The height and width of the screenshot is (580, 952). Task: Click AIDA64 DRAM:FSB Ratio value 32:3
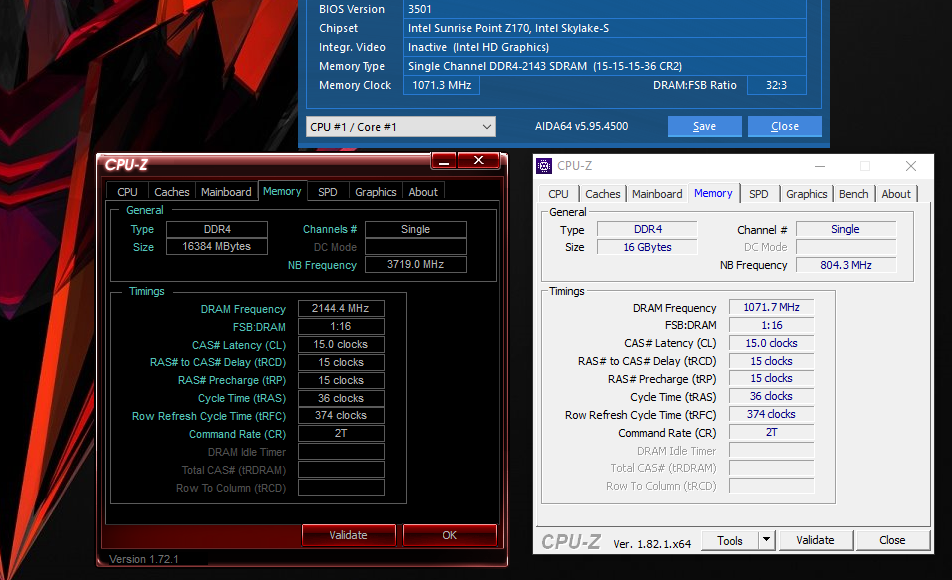pyautogui.click(x=777, y=85)
